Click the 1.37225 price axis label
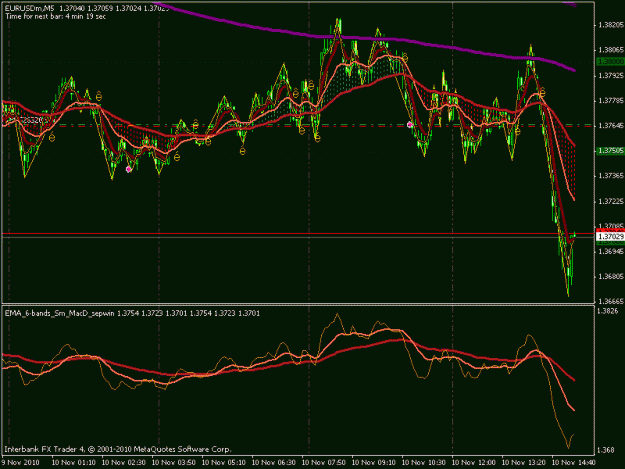The image size is (625, 469). point(611,202)
